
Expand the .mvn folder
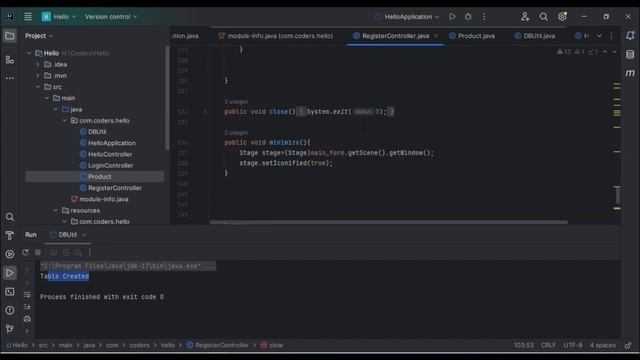[38, 76]
